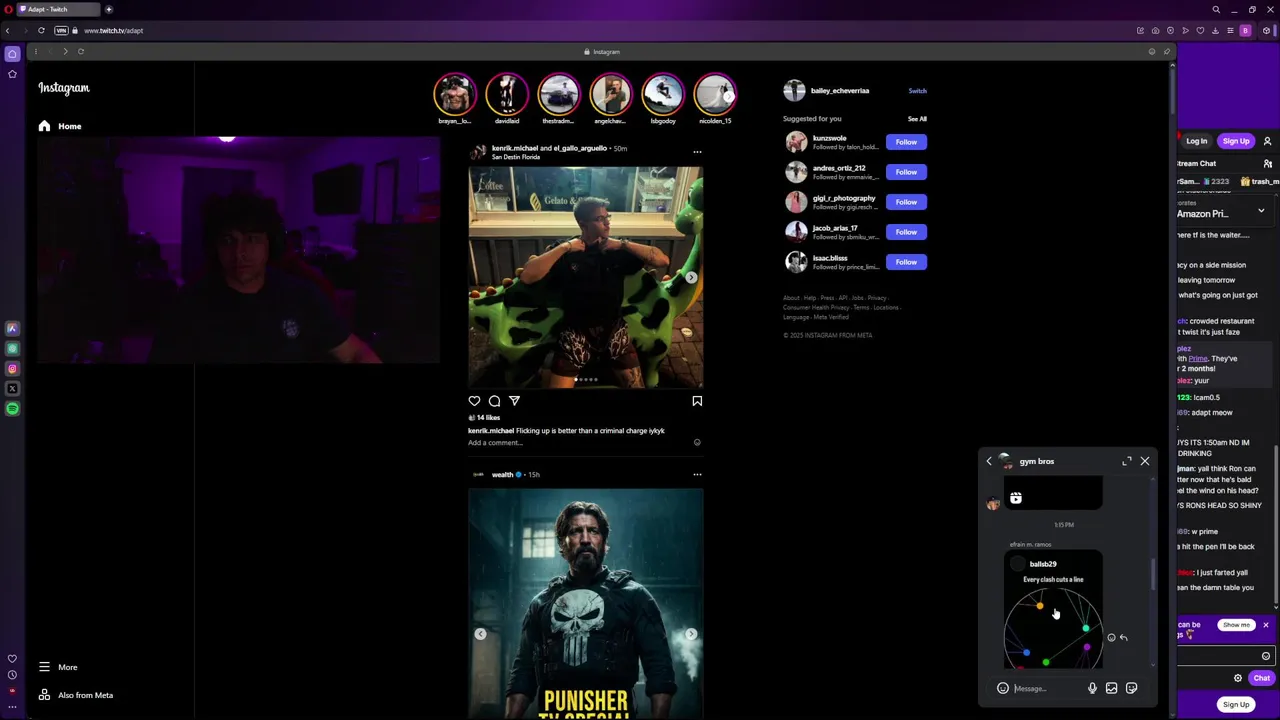Pin the Instagram sidebar panel

point(1166,51)
